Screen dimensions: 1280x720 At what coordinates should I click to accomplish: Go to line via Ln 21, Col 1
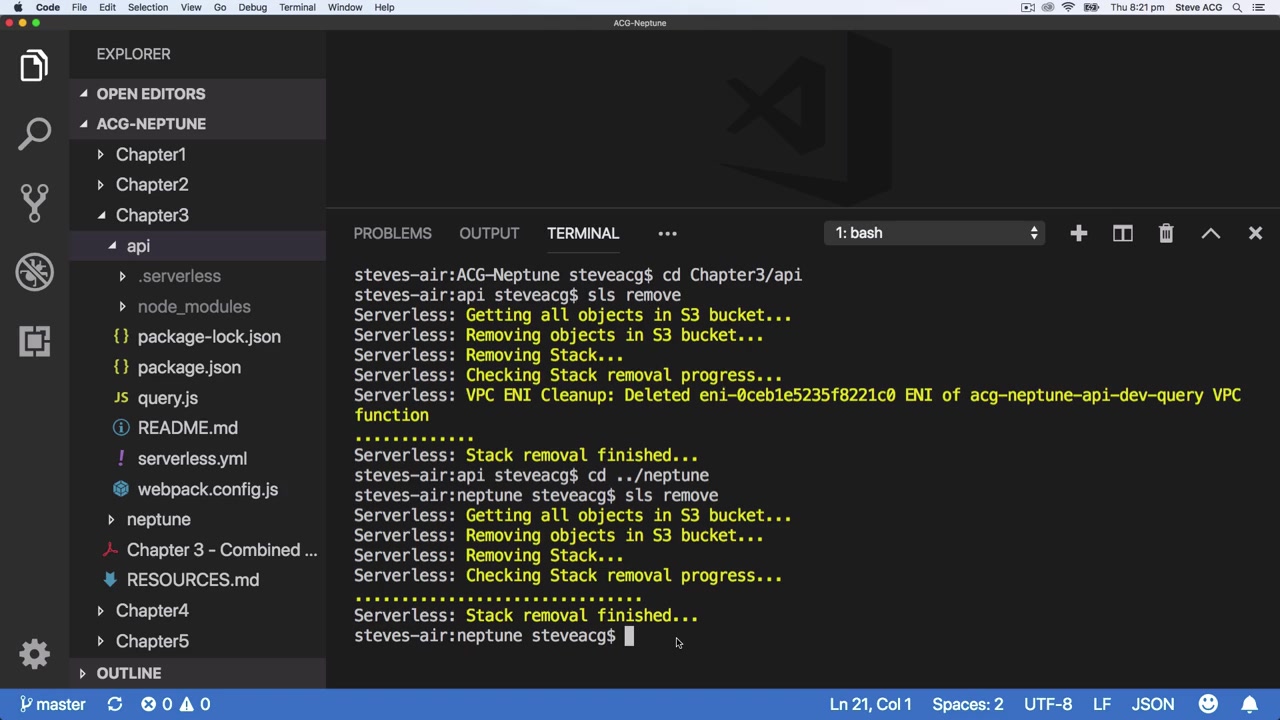(870, 704)
